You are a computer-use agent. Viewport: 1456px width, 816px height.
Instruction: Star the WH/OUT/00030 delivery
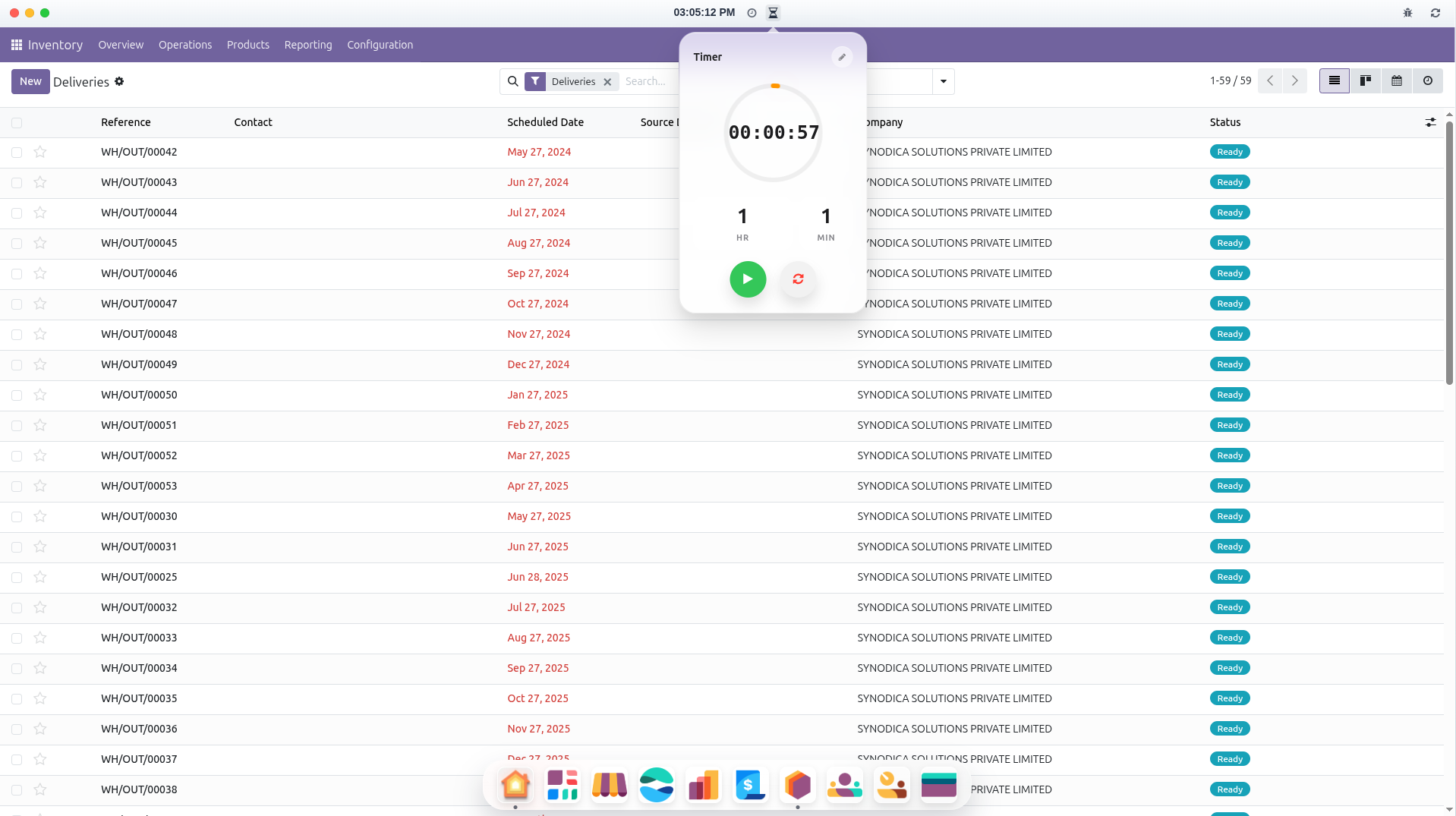coord(40,516)
